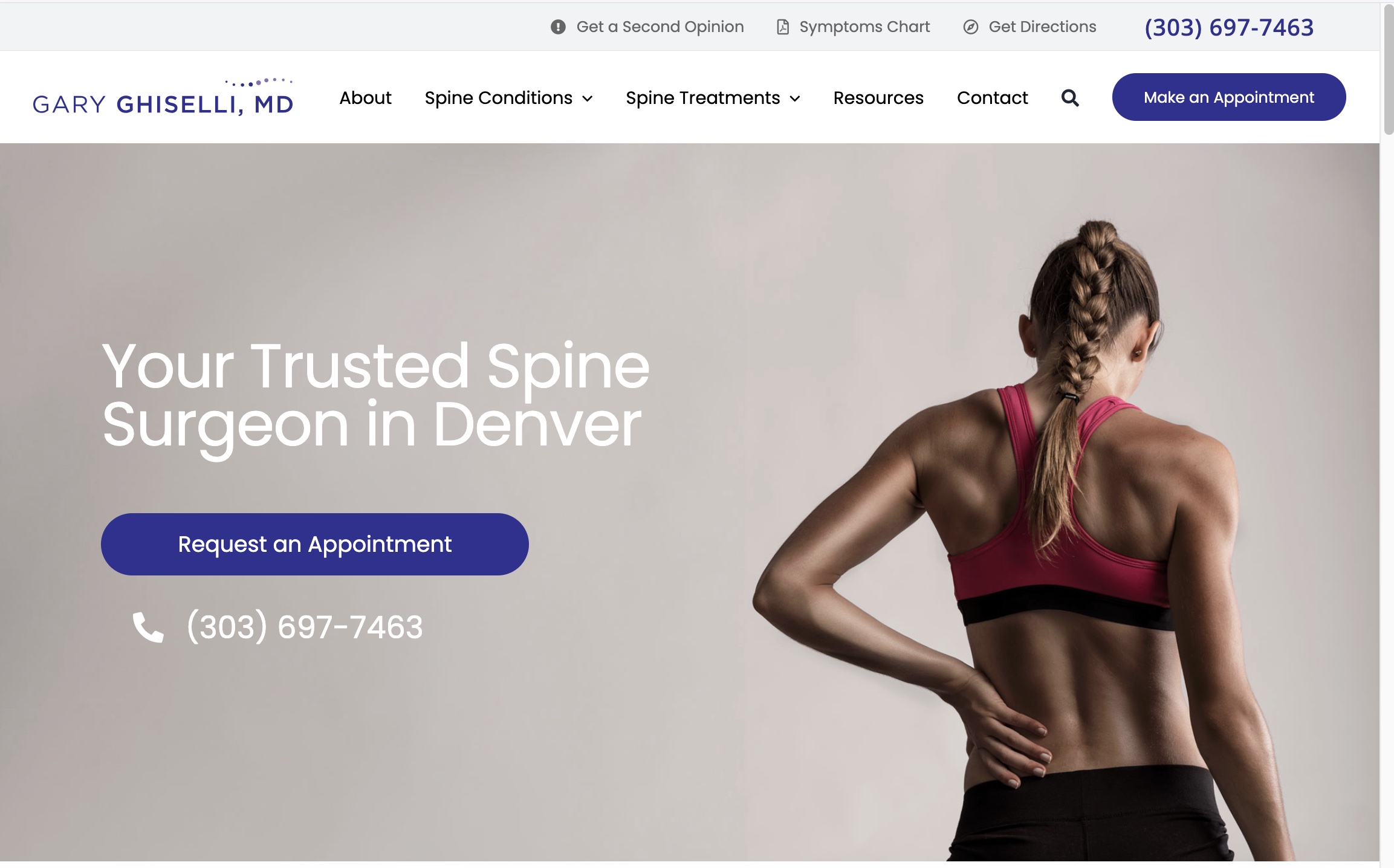The image size is (1394, 868).
Task: Click the Make an Appointment button
Action: pos(1229,97)
